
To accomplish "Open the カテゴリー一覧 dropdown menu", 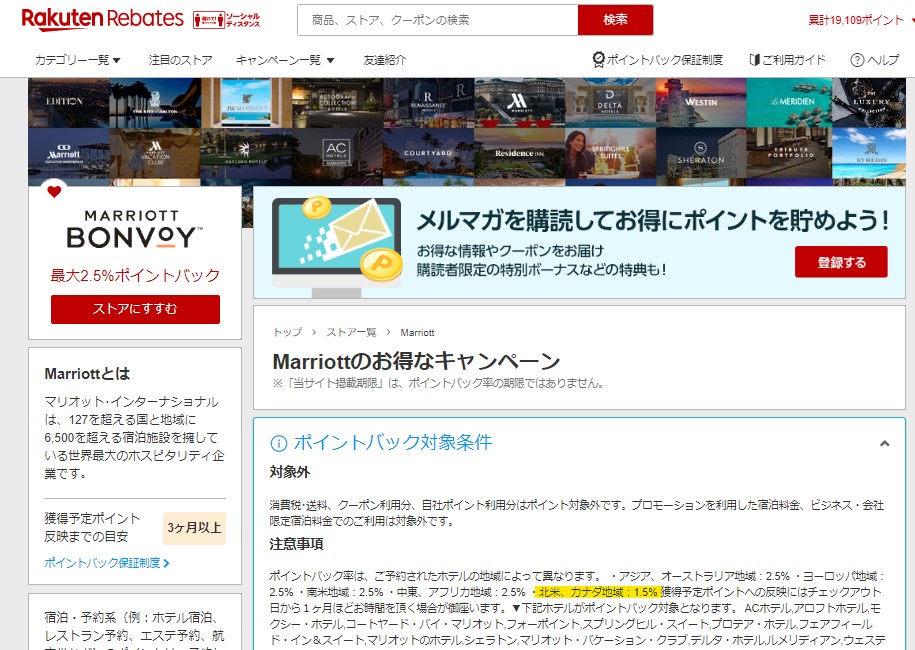I will click(78, 60).
